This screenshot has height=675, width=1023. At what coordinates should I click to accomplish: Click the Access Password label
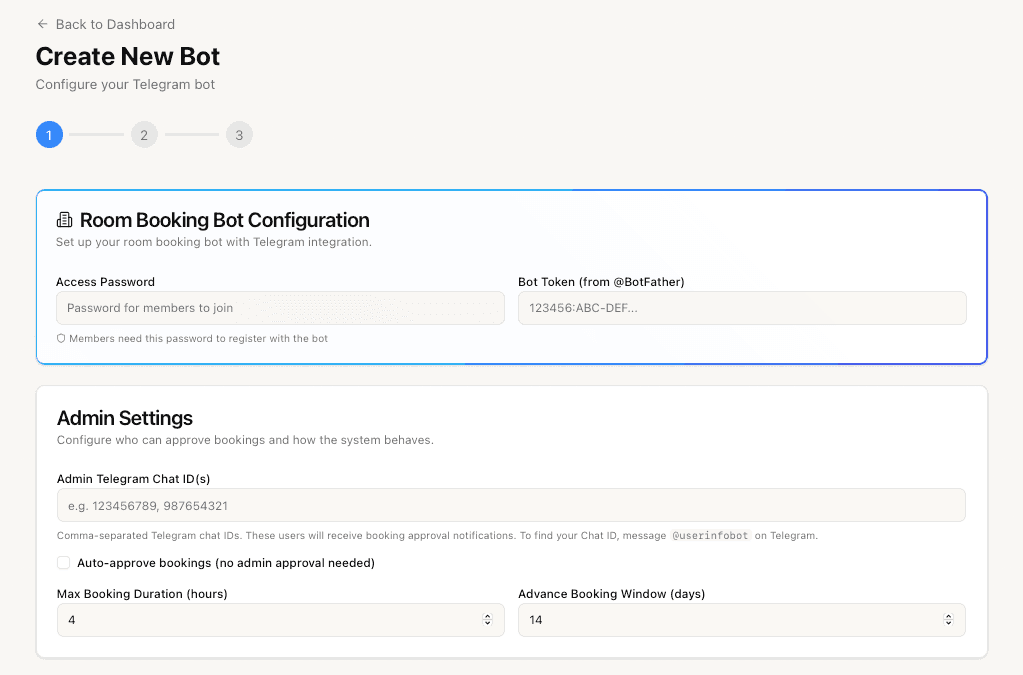[105, 282]
